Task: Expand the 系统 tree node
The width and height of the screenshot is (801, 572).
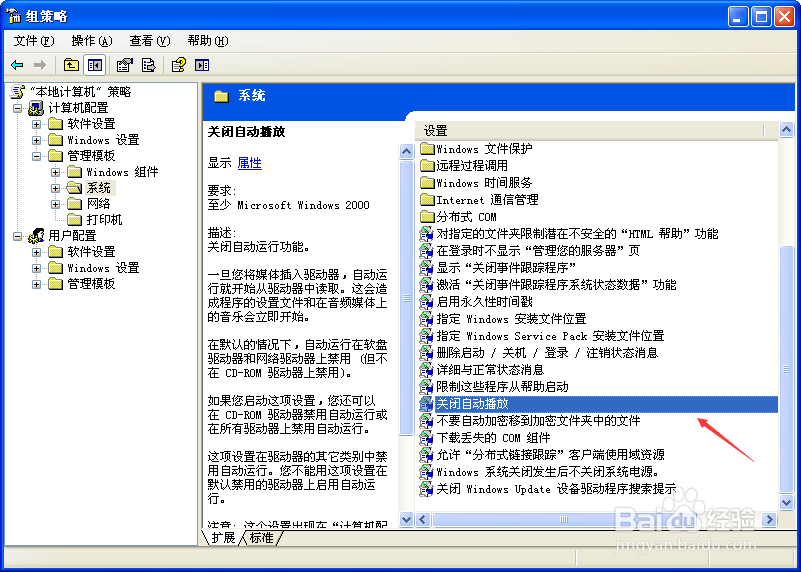Action: [x=55, y=188]
